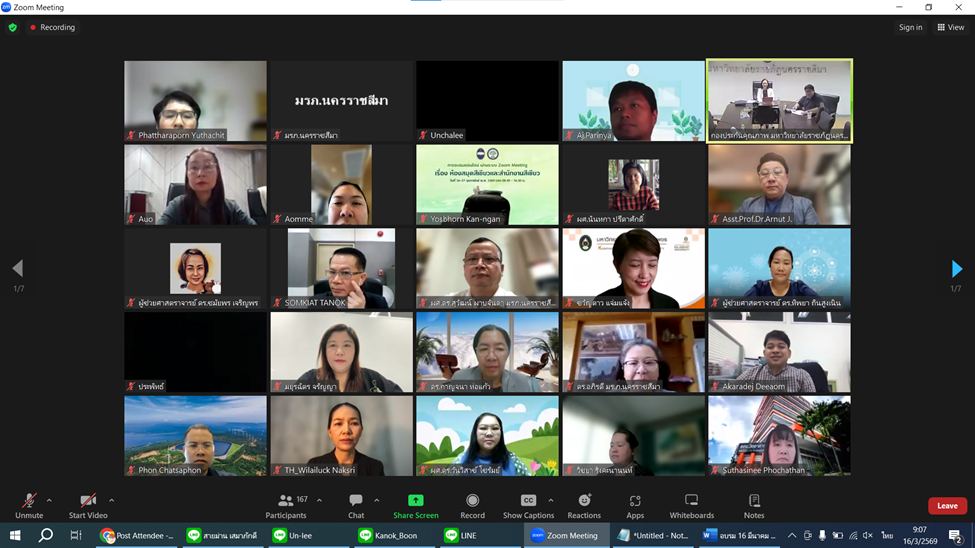
Task: Open the Notes panel
Action: coord(754,505)
